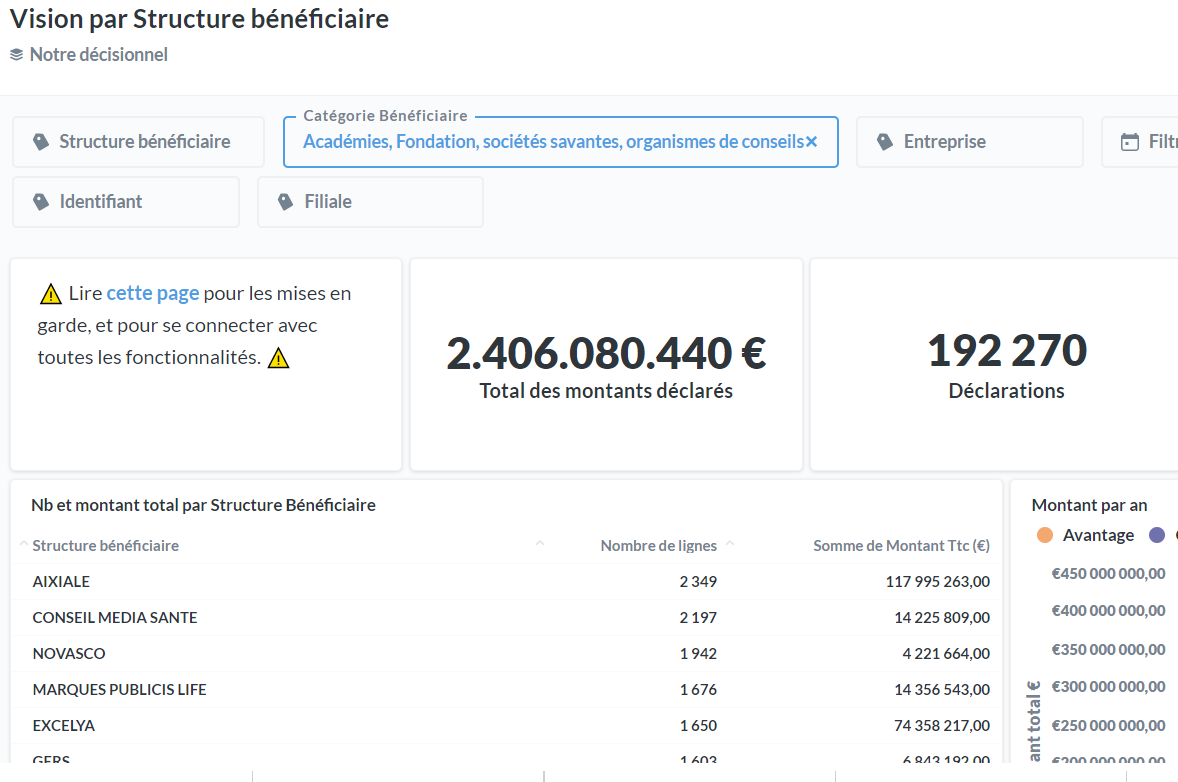
Task: Select the AIXIALE row in the table
Action: [x=61, y=582]
